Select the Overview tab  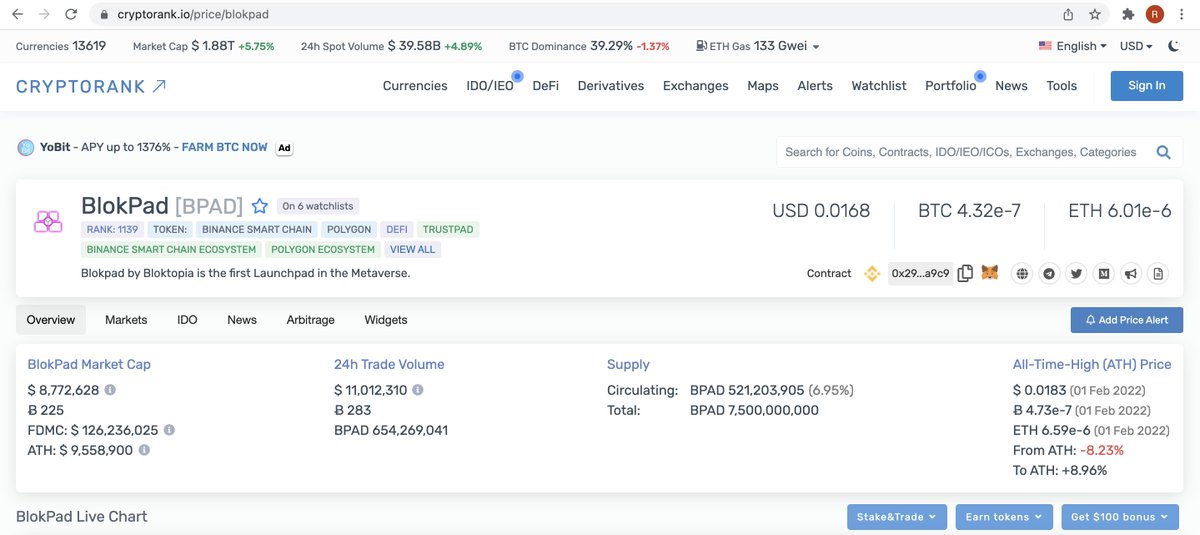[x=51, y=320]
